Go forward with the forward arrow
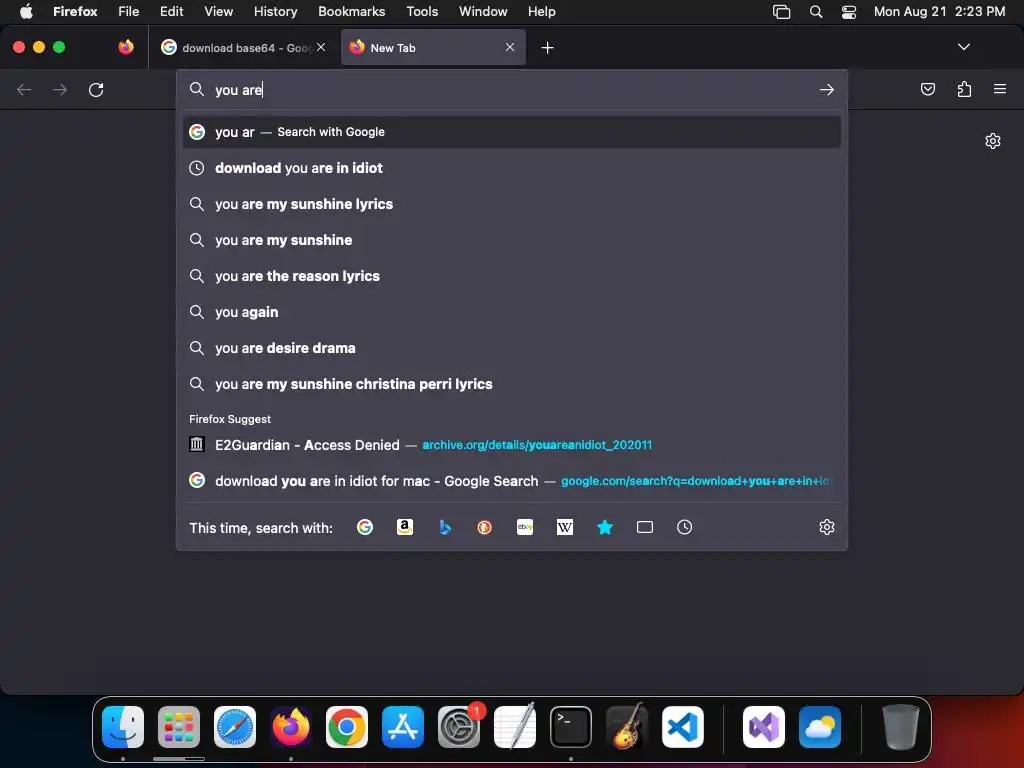1024x768 pixels. click(60, 89)
